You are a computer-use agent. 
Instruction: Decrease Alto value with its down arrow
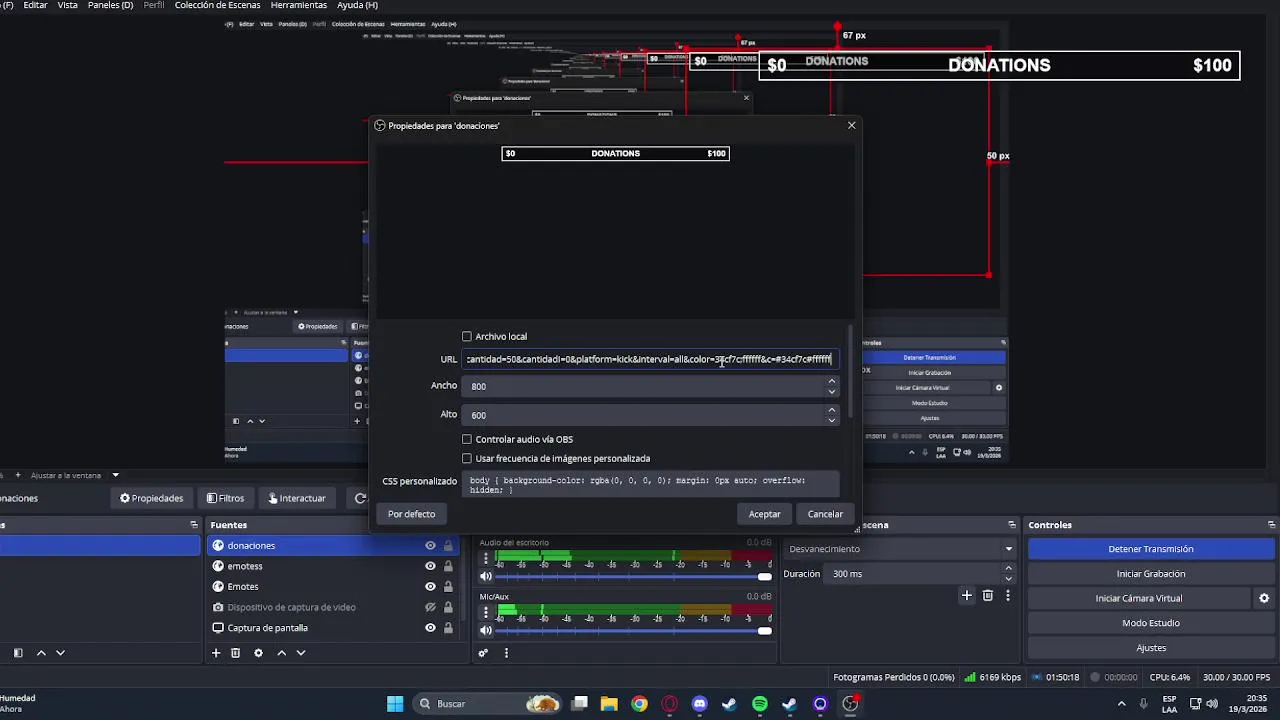click(831, 420)
